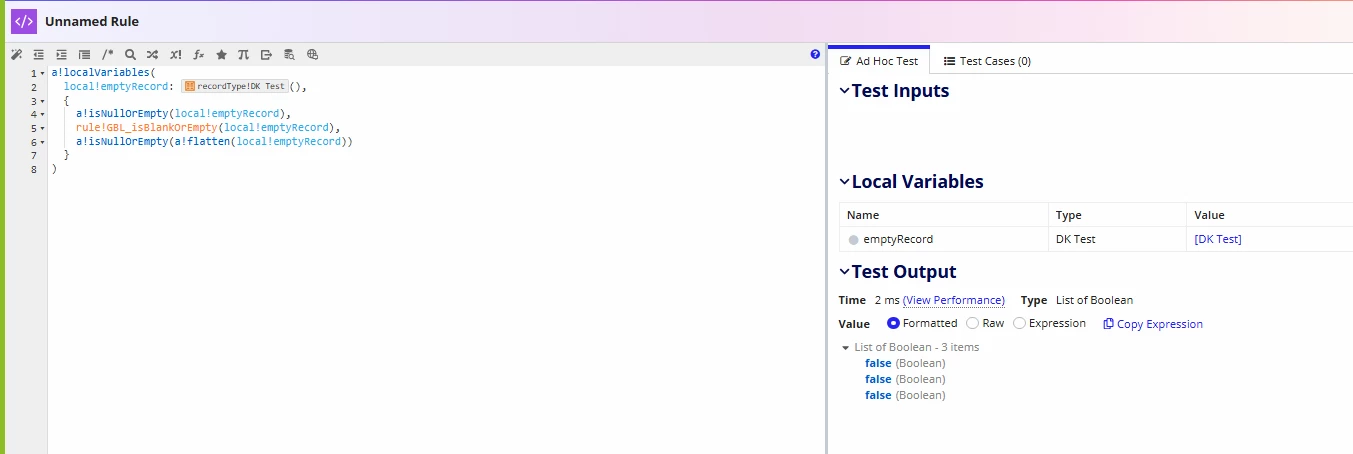Screen dimensions: 1353x454
Task: Toggle comment with the /* icon
Action: [x=108, y=55]
